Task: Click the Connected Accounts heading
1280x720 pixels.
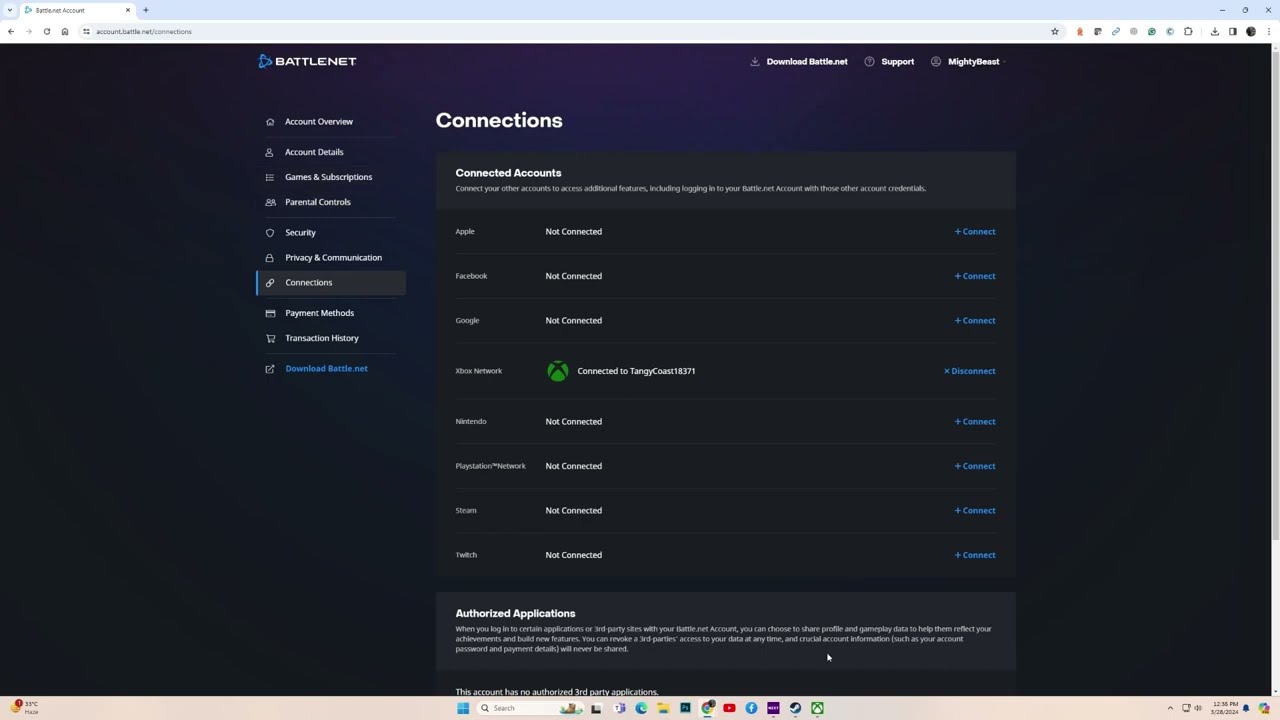Action: [x=508, y=173]
